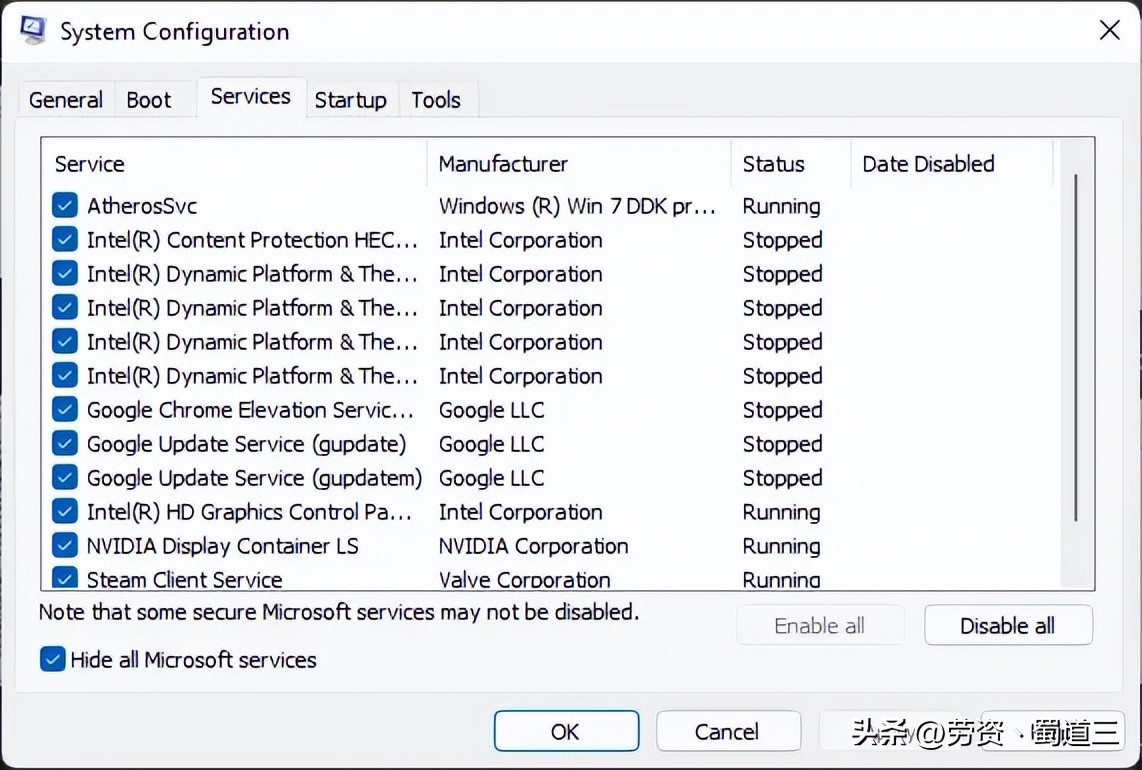The width and height of the screenshot is (1142, 770).
Task: Switch to the General tab
Action: point(66,100)
